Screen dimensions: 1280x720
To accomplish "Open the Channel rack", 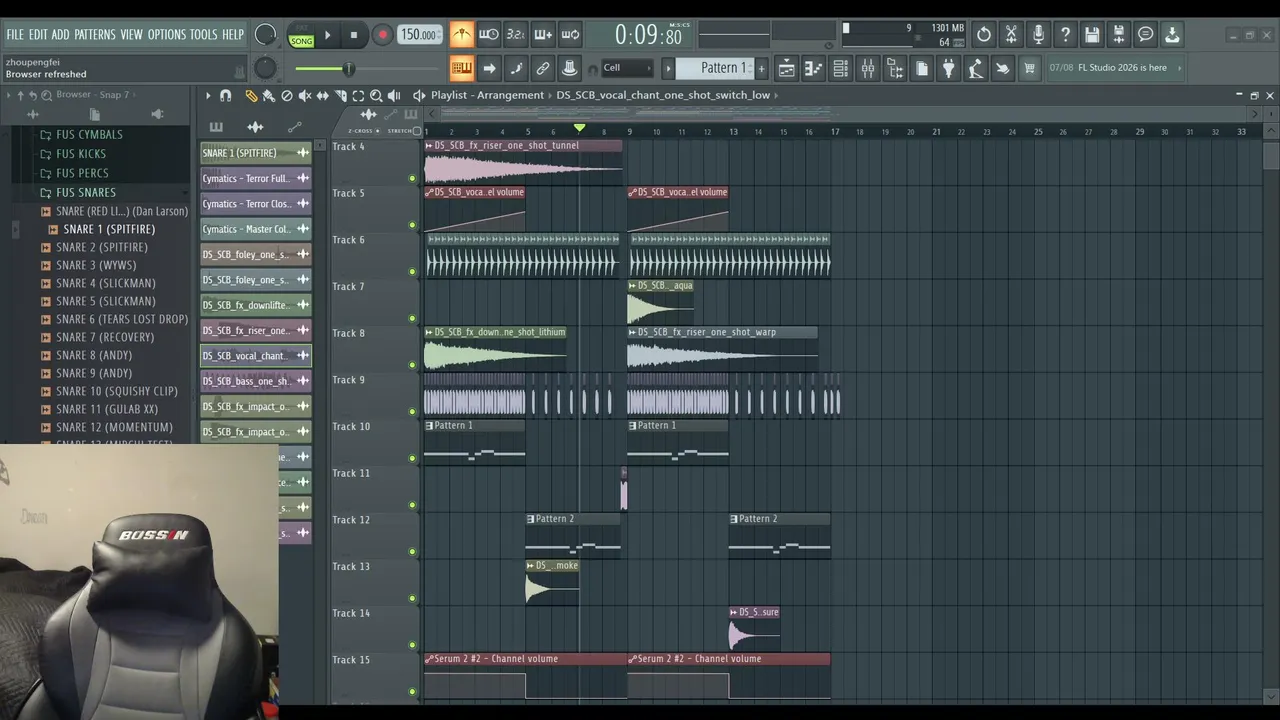I will coord(841,68).
